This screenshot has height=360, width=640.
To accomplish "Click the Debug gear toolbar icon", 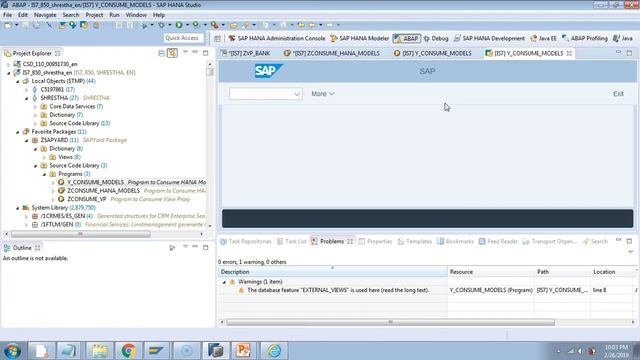I will pyautogui.click(x=162, y=25).
